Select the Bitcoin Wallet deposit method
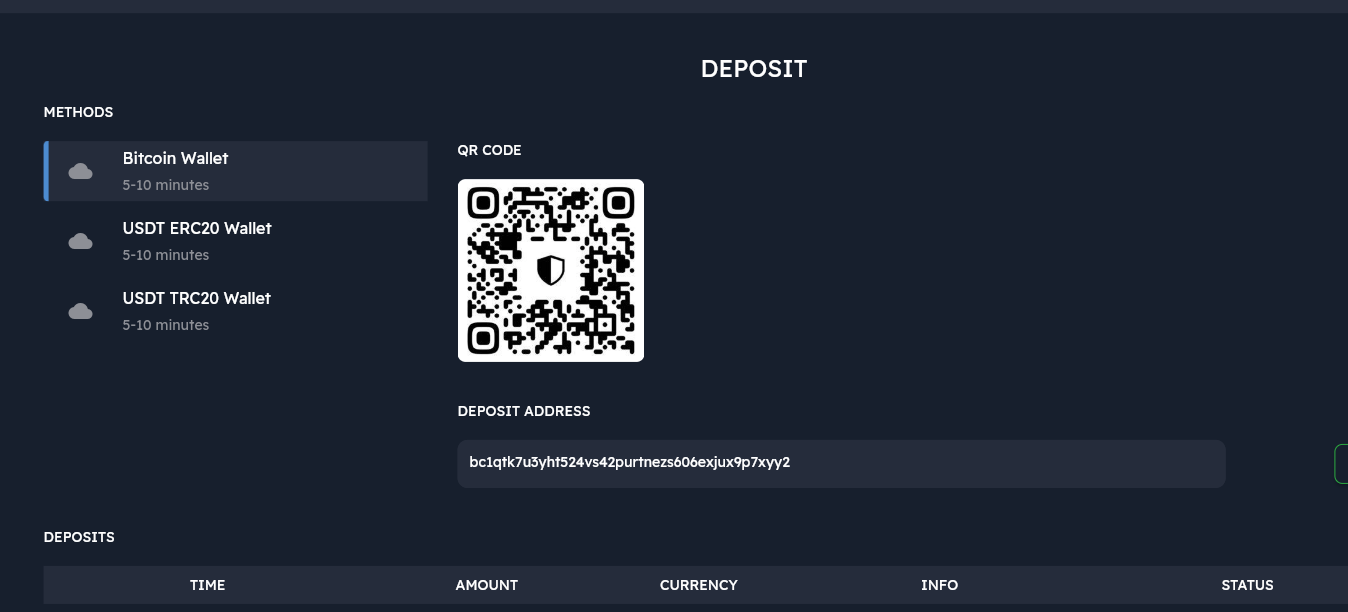1348x612 pixels. [236, 171]
